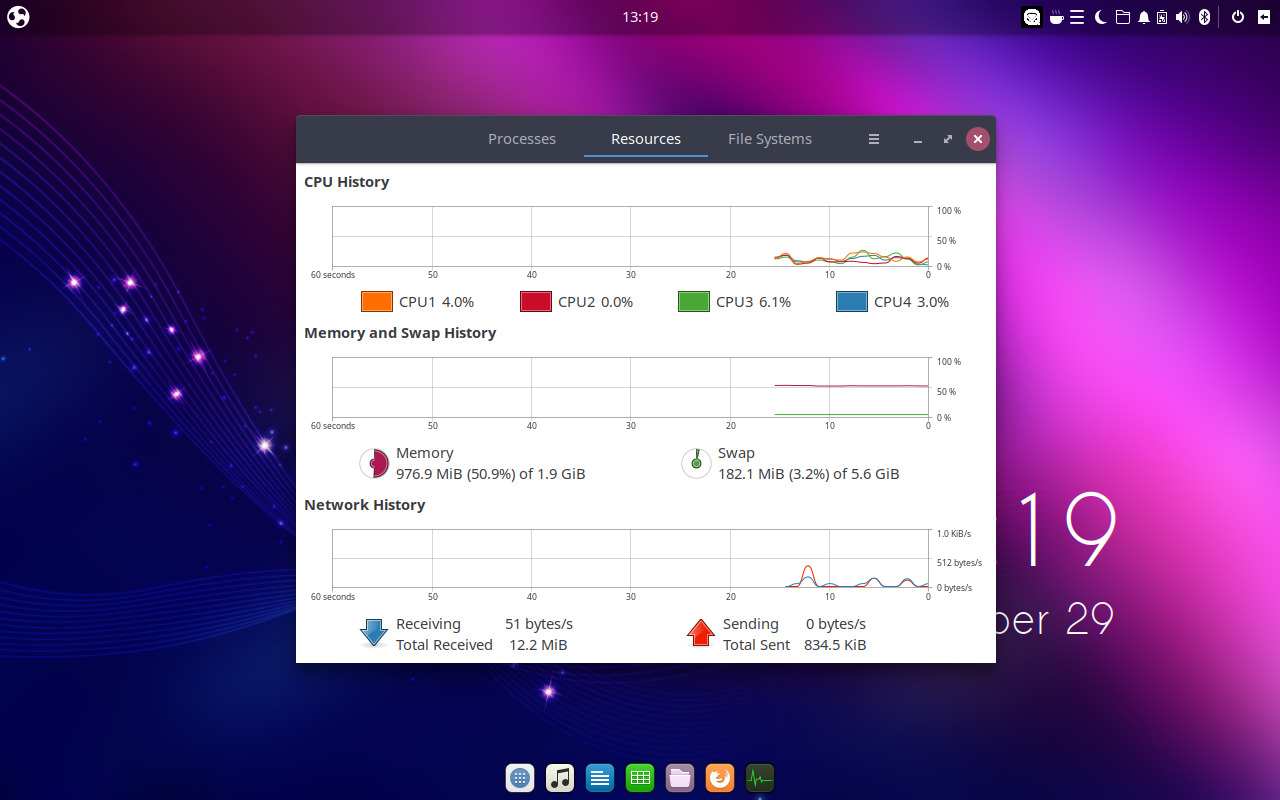
Task: Toggle the coffee cup caffeine tray indicator
Action: point(1055,17)
